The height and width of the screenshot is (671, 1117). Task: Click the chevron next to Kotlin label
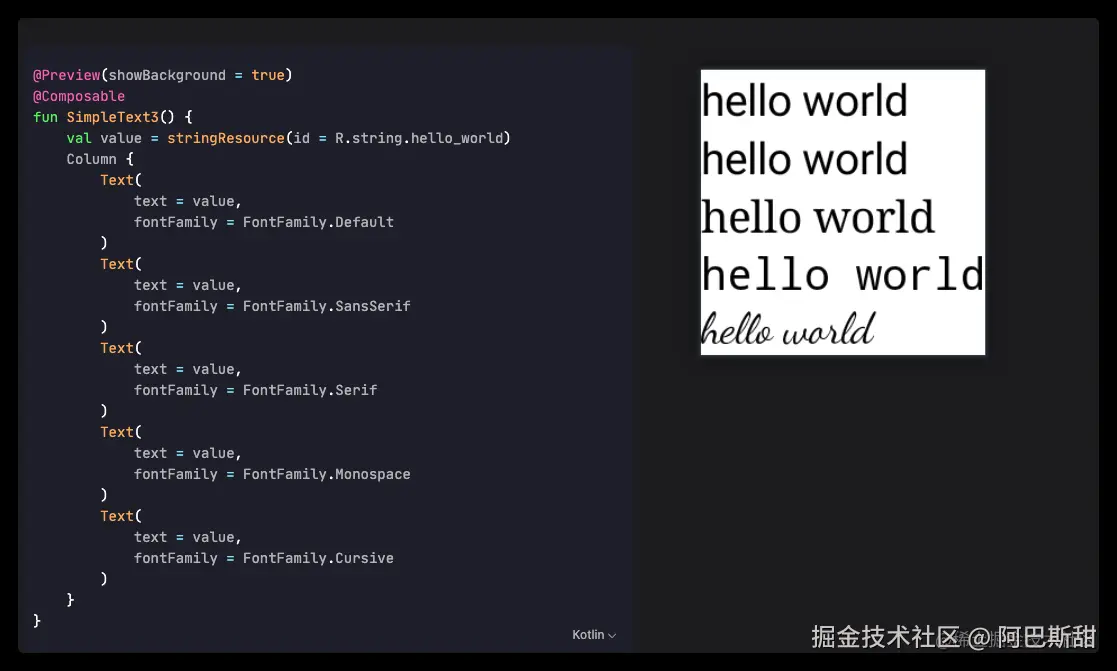coord(612,635)
